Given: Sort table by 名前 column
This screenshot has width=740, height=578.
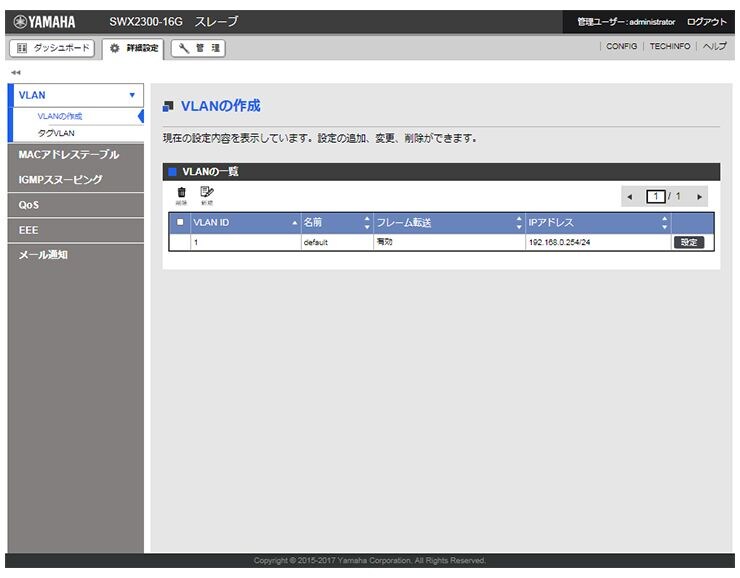Looking at the screenshot, I should click(x=336, y=222).
